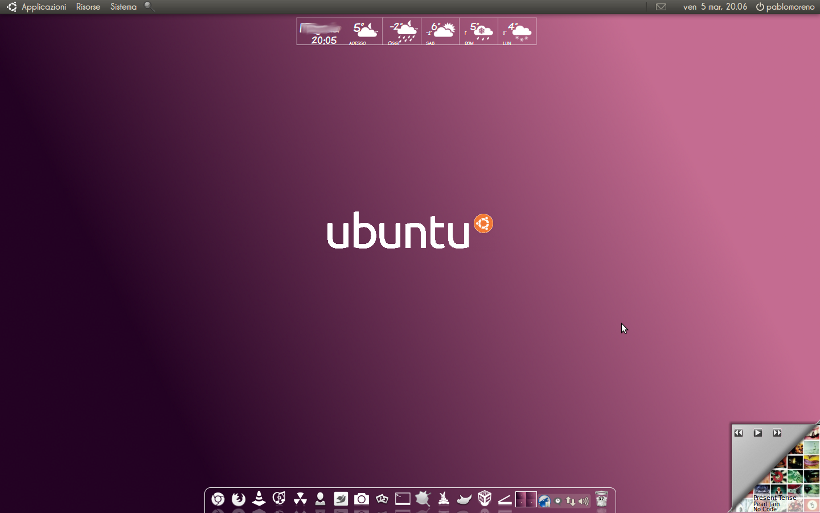The width and height of the screenshot is (820, 513).
Task: Skip to previous track in music widget
Action: pyautogui.click(x=738, y=433)
